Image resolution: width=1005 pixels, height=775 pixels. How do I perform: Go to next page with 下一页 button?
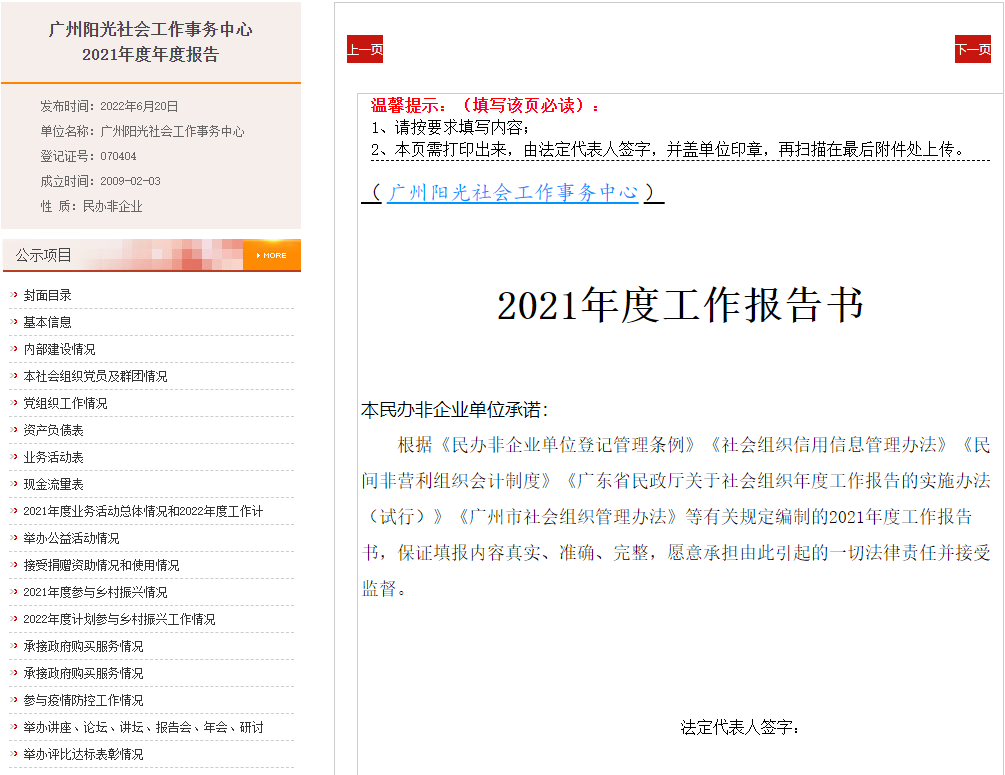[x=972, y=49]
